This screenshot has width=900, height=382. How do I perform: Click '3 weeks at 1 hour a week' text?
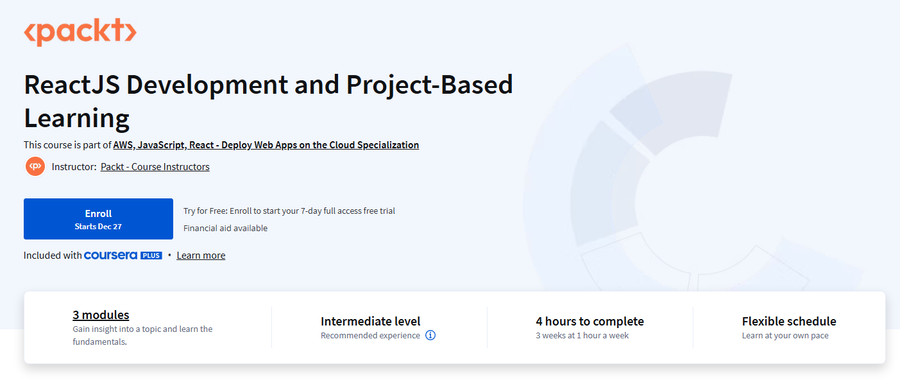coord(582,336)
